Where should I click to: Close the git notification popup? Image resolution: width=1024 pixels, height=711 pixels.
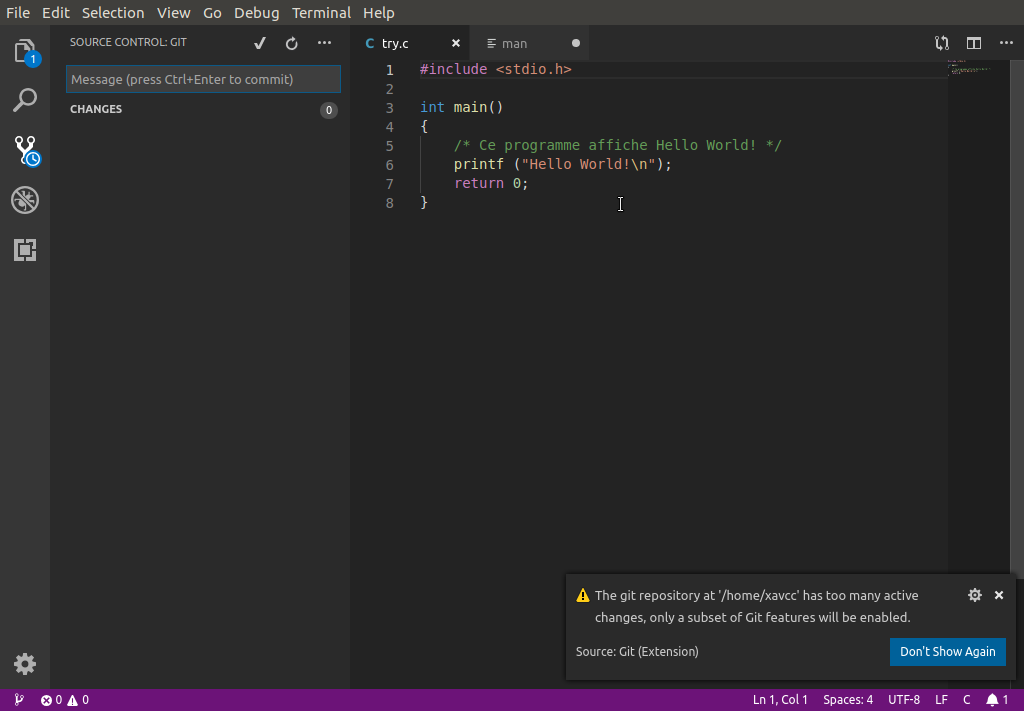(x=998, y=595)
